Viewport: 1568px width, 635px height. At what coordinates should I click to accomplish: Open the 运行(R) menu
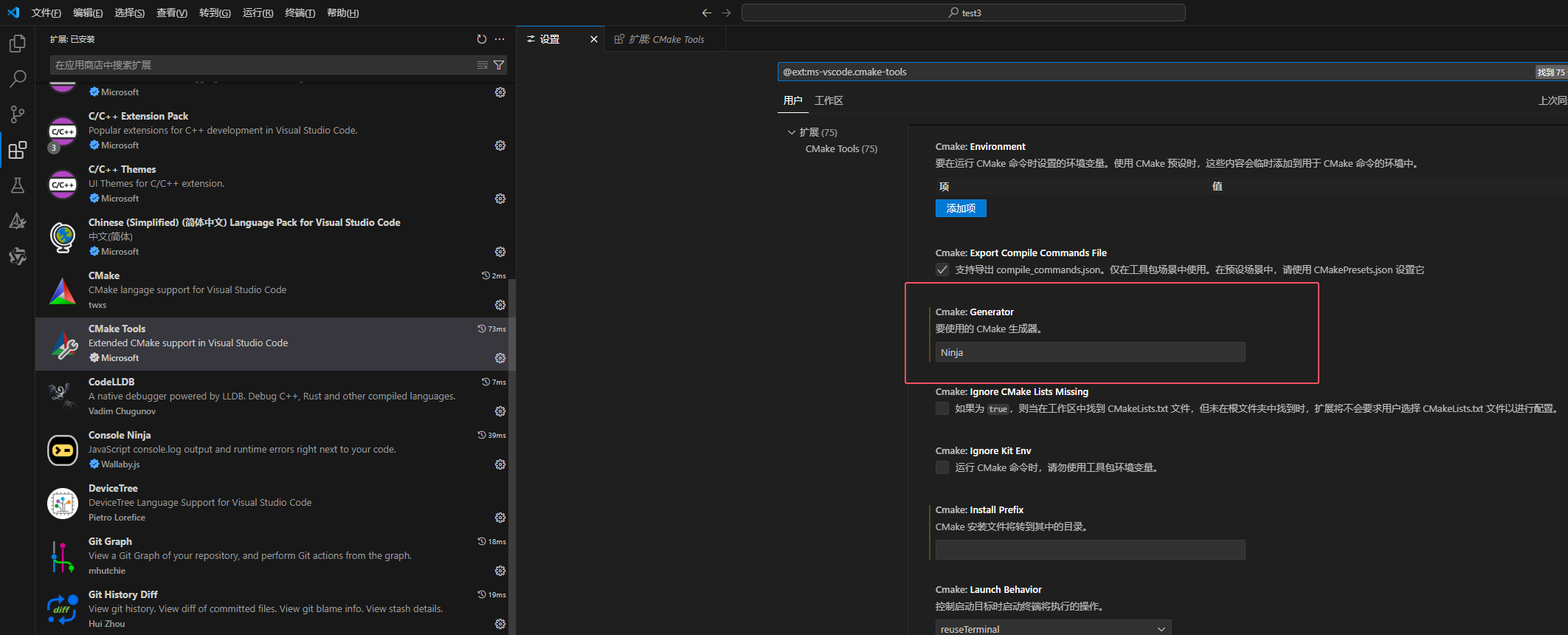tap(258, 13)
